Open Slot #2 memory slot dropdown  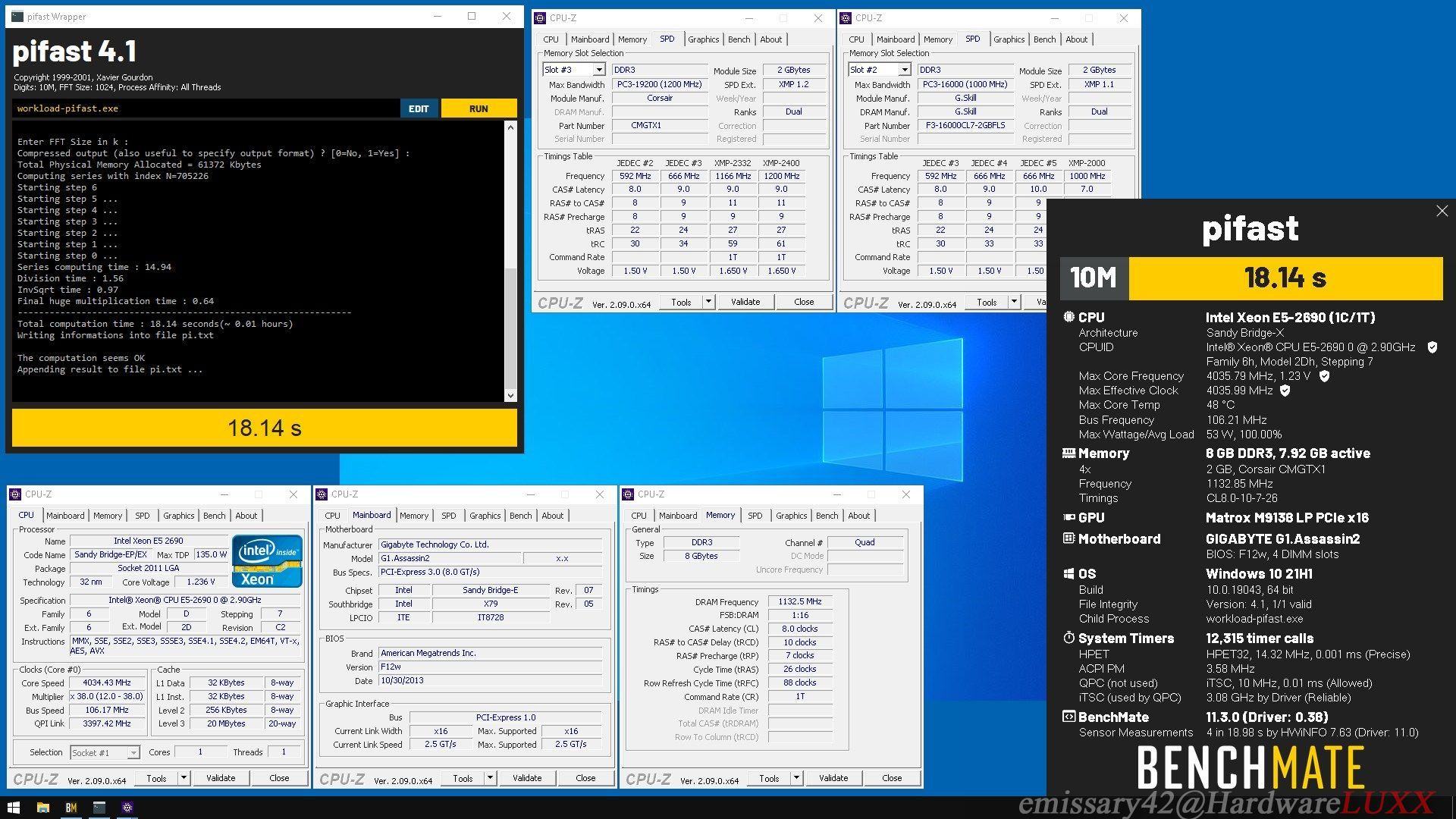coord(904,70)
